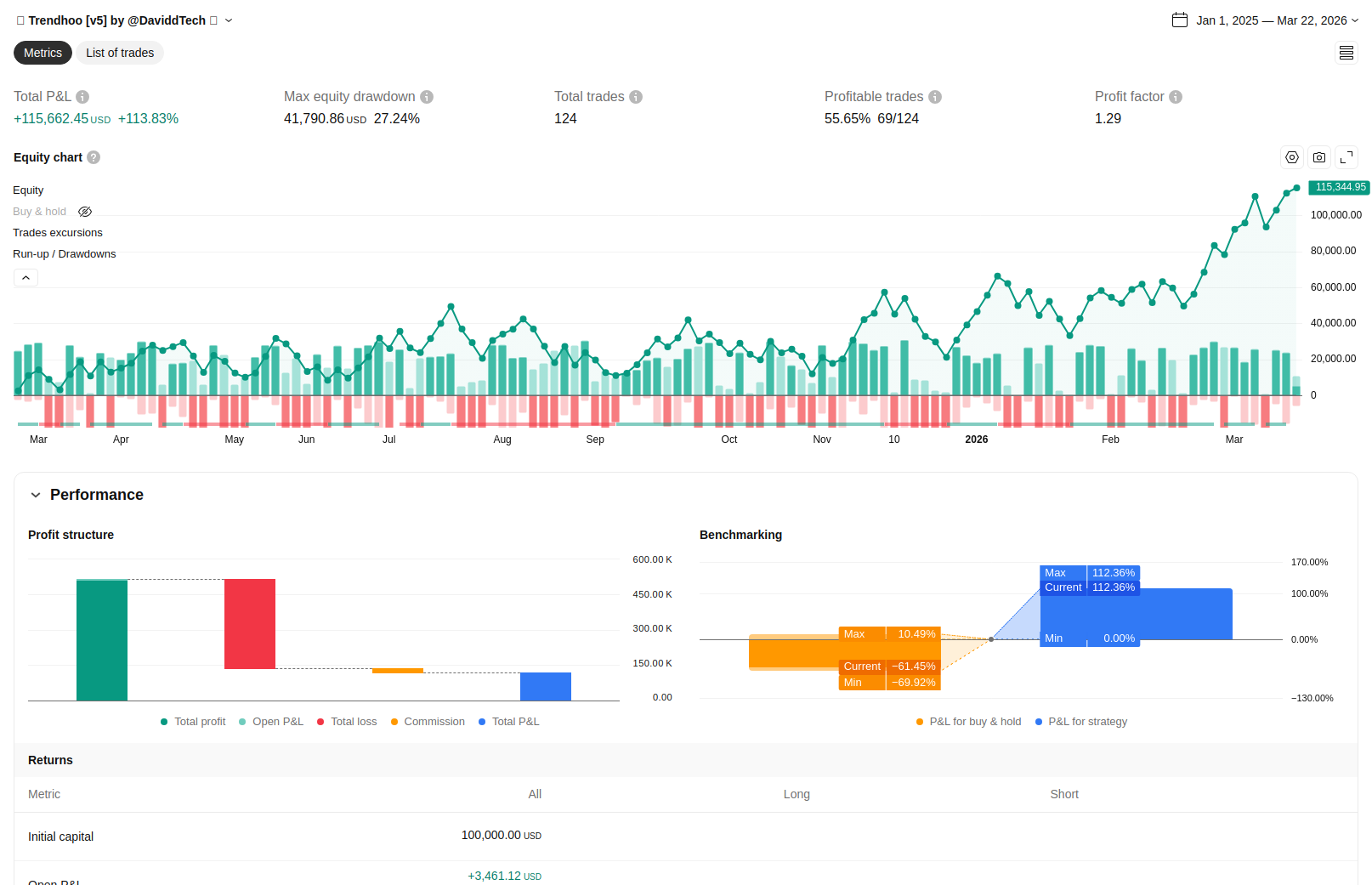Viewport: 1372px width, 885px height.
Task: Toggle the Trades excursions chart series
Action: pos(58,233)
